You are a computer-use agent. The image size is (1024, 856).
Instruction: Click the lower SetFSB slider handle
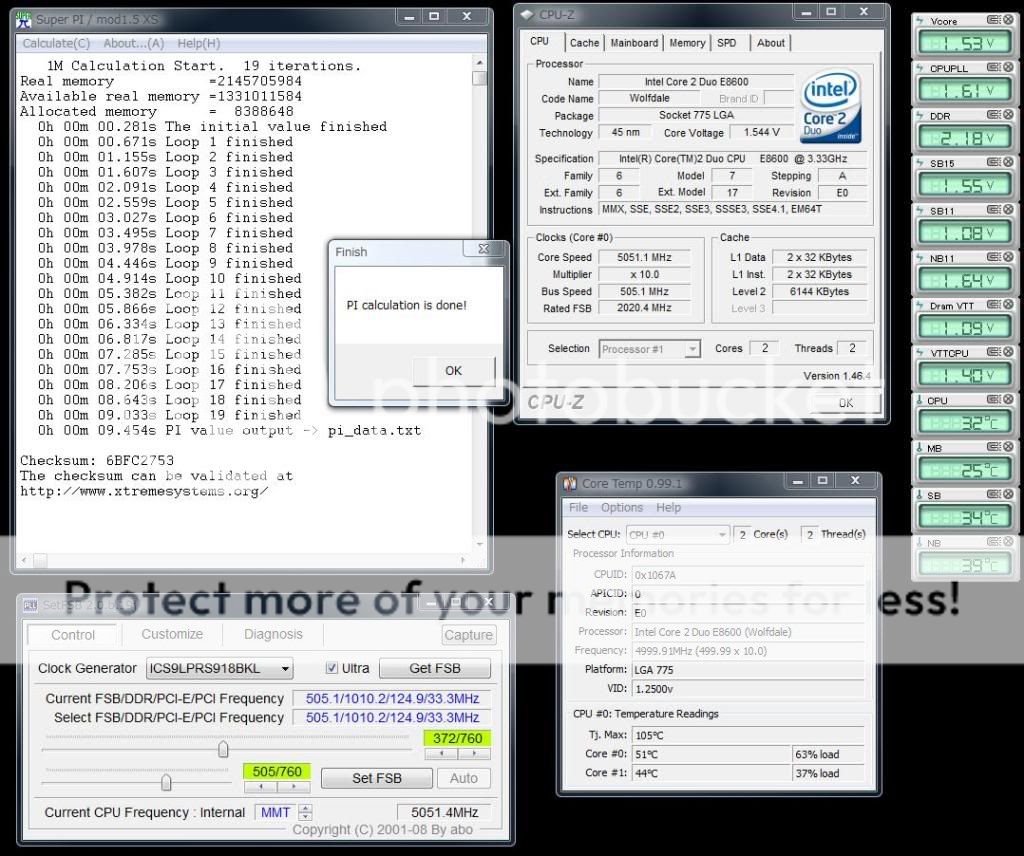click(x=166, y=782)
